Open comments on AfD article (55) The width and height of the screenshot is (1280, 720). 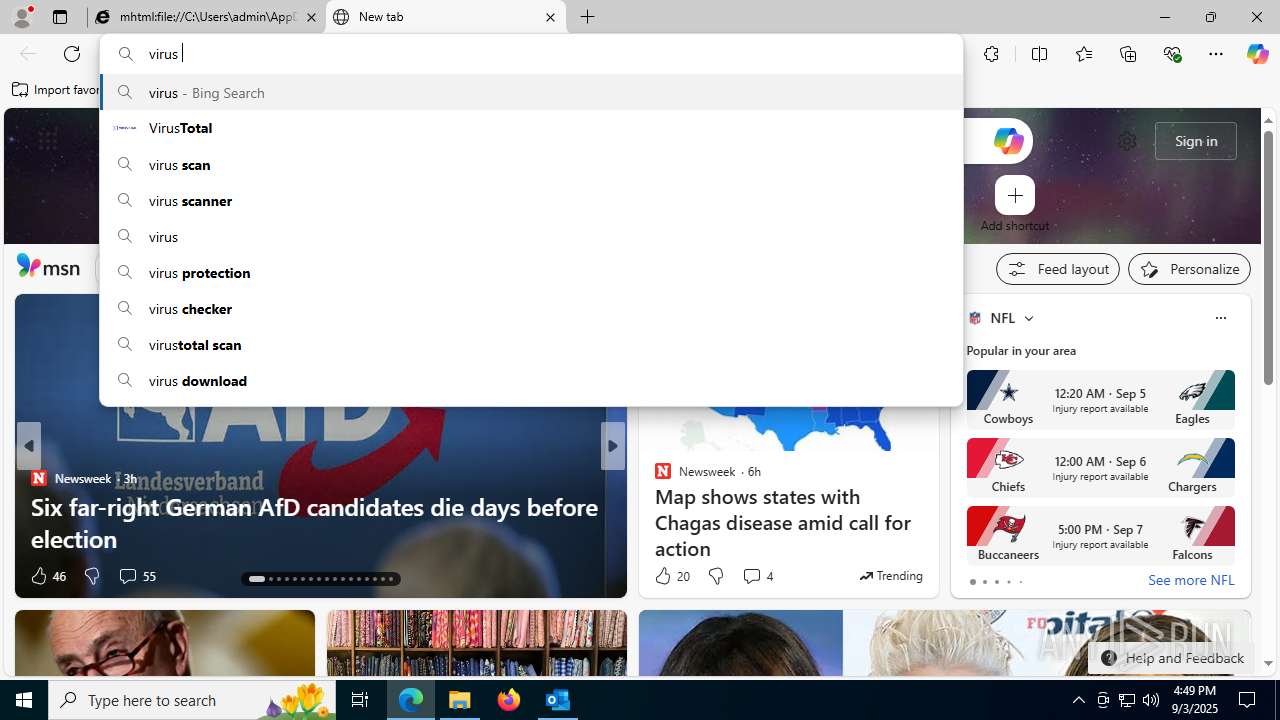point(137,576)
